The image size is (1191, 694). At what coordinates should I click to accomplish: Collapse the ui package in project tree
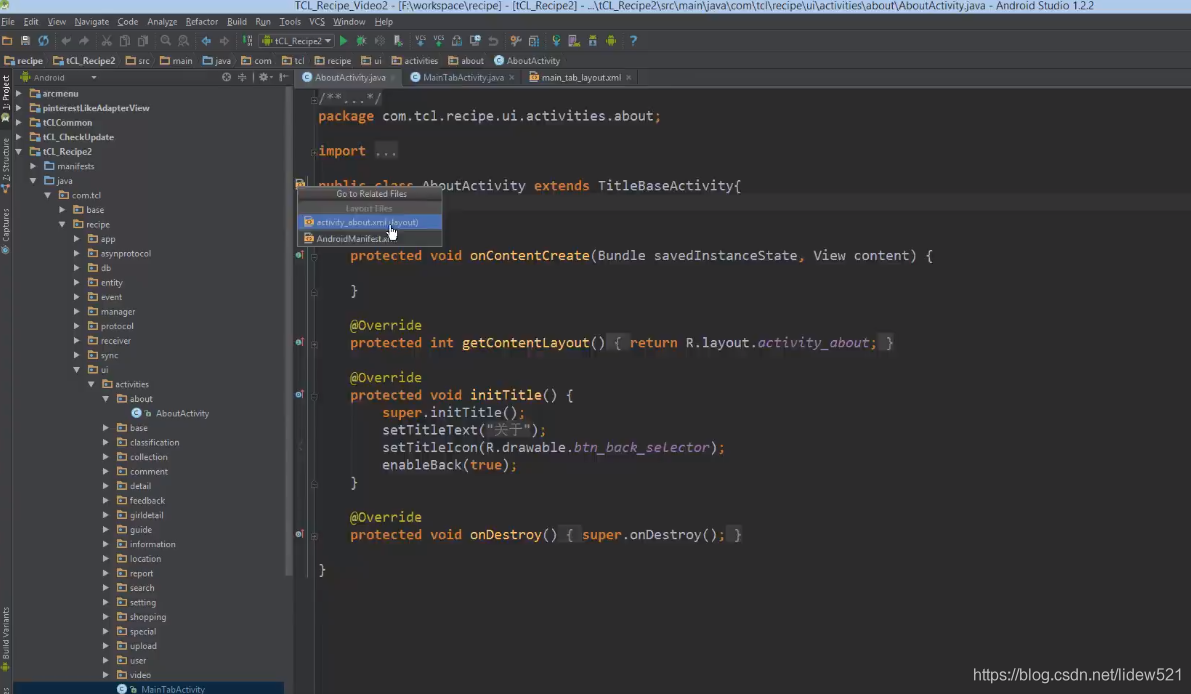coord(78,369)
